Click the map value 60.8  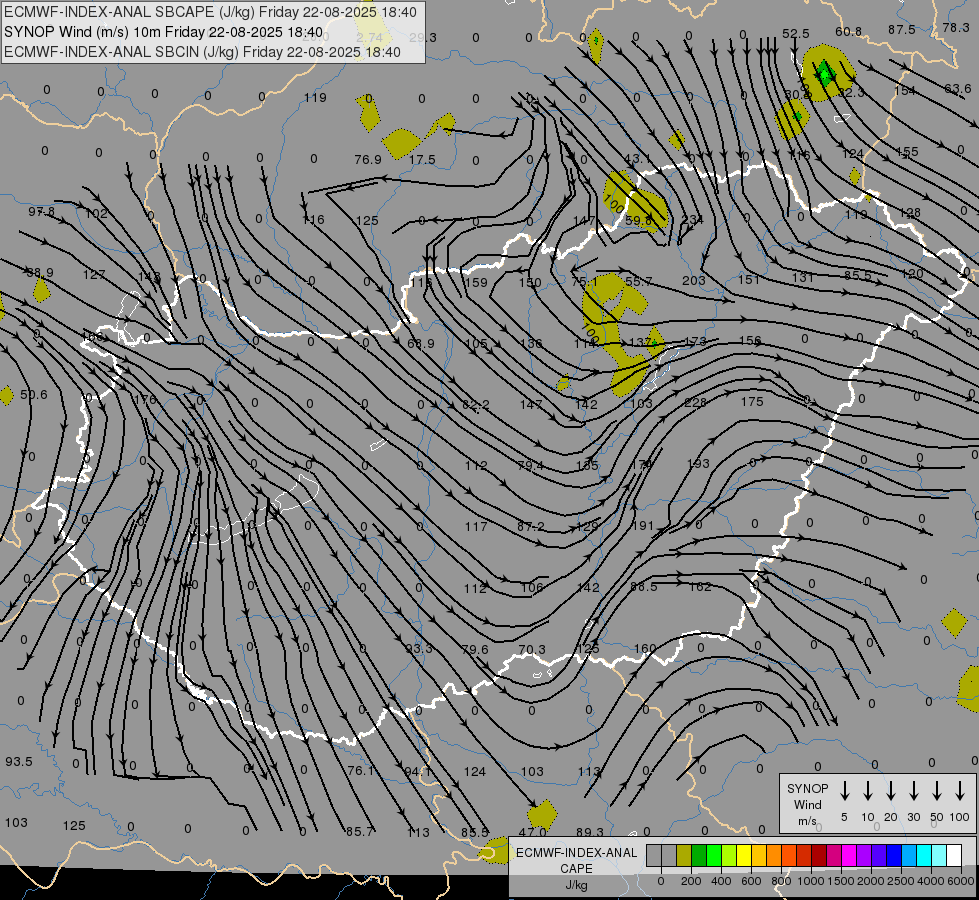tap(848, 32)
